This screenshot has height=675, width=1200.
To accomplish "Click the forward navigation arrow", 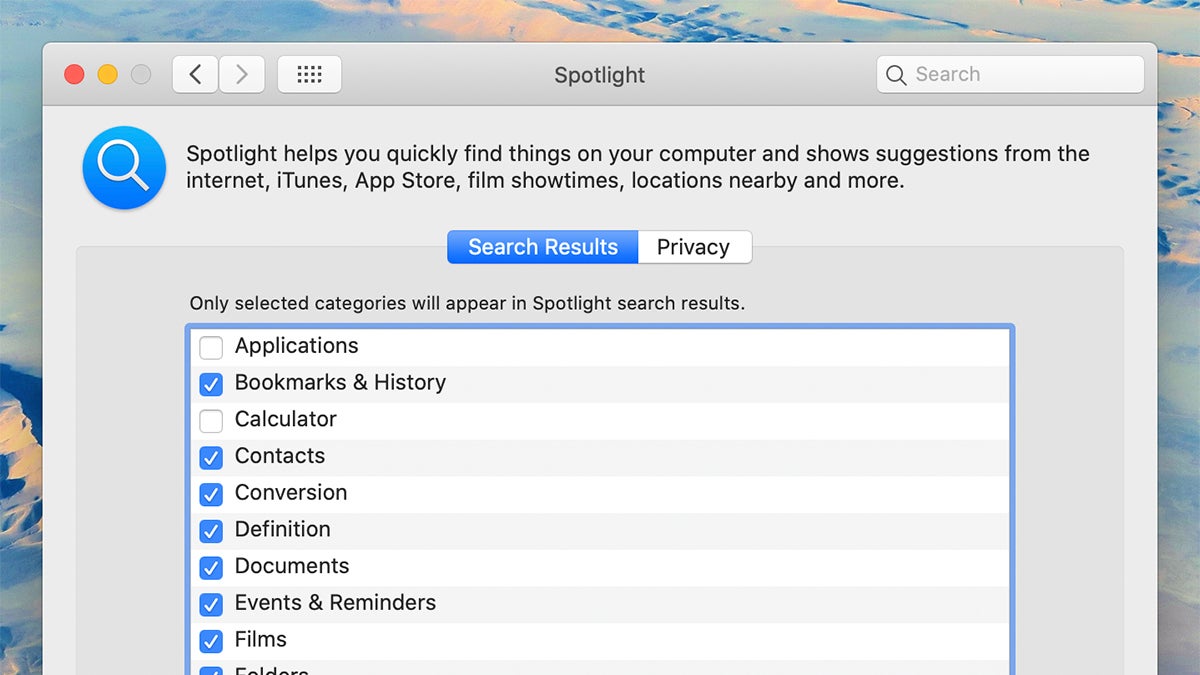I will coord(242,74).
